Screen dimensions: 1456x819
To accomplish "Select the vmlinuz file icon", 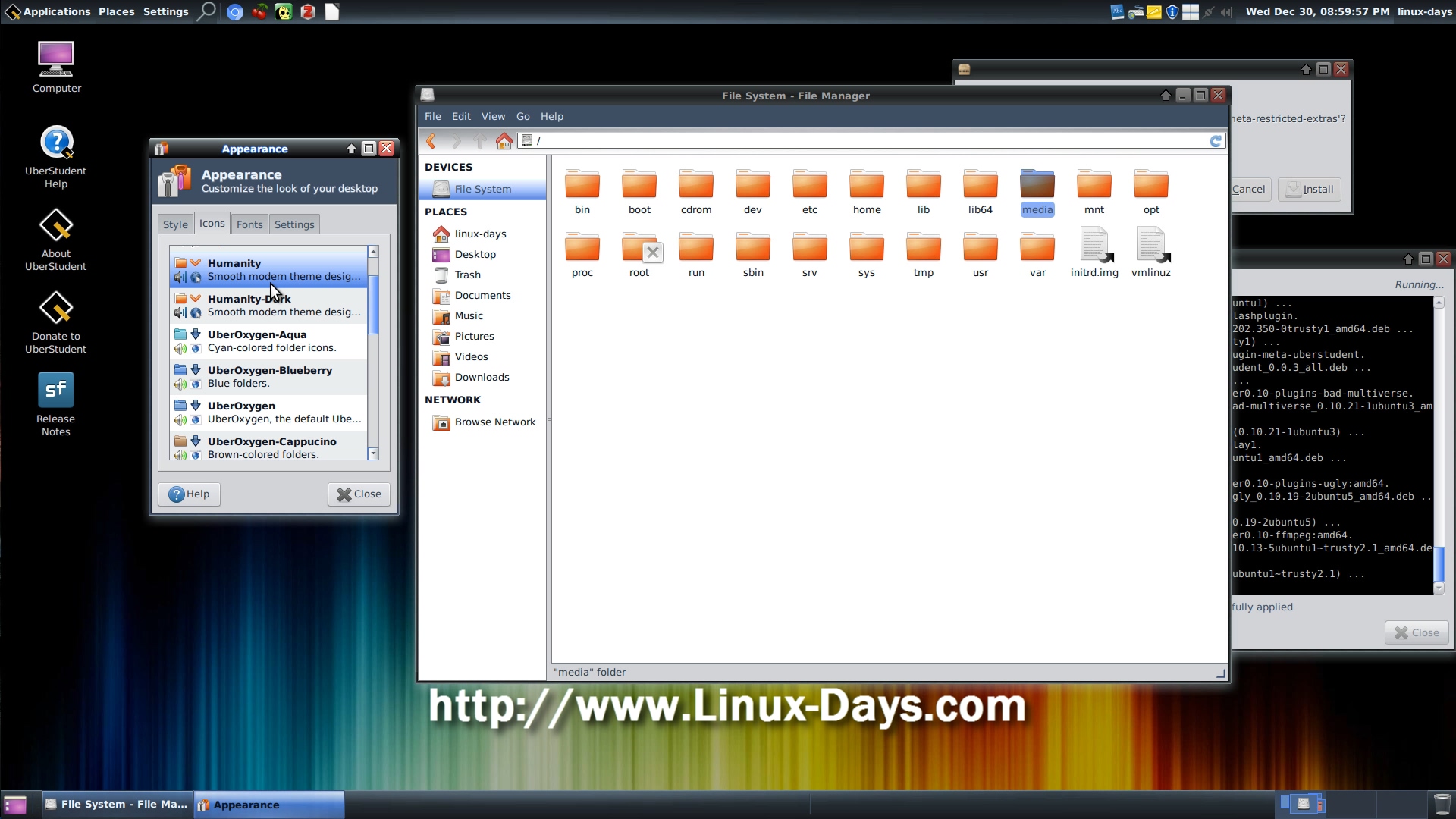I will 1151,253.
